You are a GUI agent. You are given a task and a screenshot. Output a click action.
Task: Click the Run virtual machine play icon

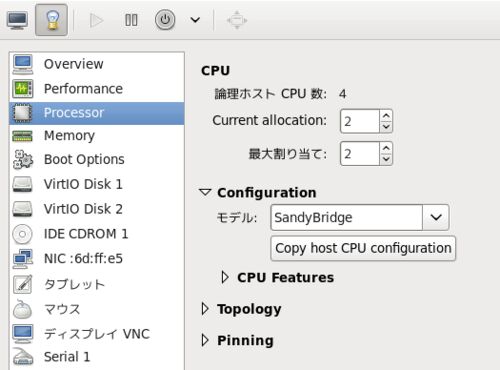click(96, 20)
